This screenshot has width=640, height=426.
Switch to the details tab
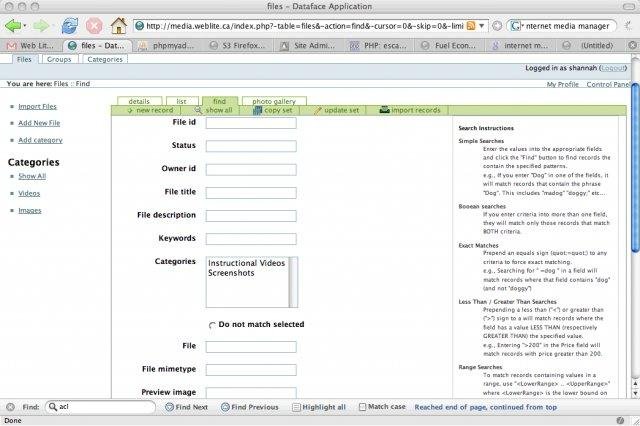coord(139,101)
